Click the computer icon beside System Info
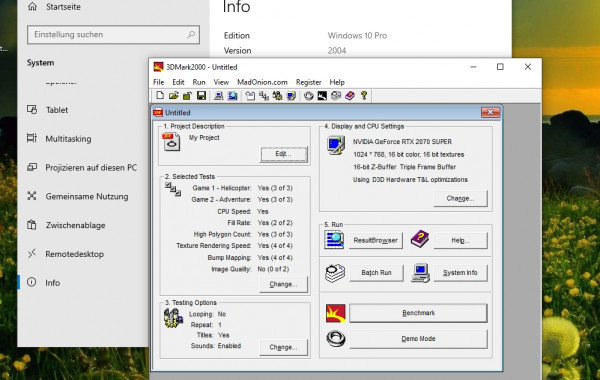The image size is (600, 380). (x=421, y=273)
